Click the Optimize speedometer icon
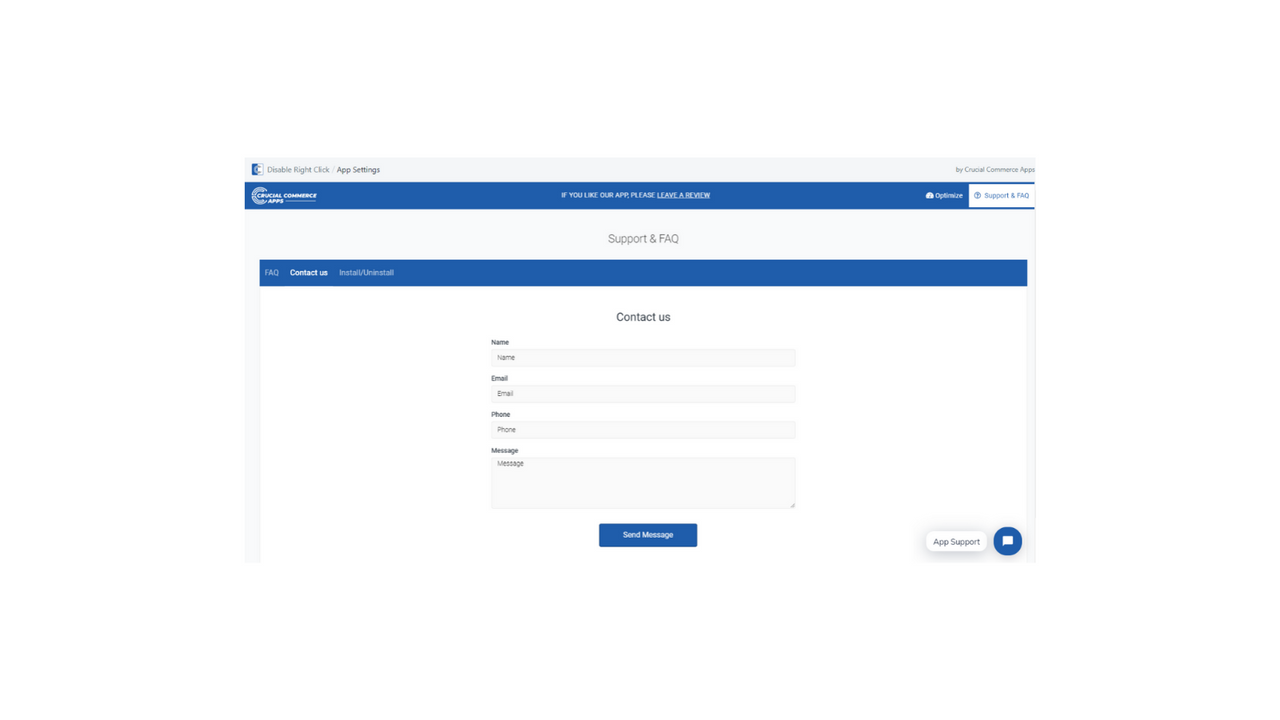This screenshot has height=720, width=1280. pyautogui.click(x=928, y=195)
